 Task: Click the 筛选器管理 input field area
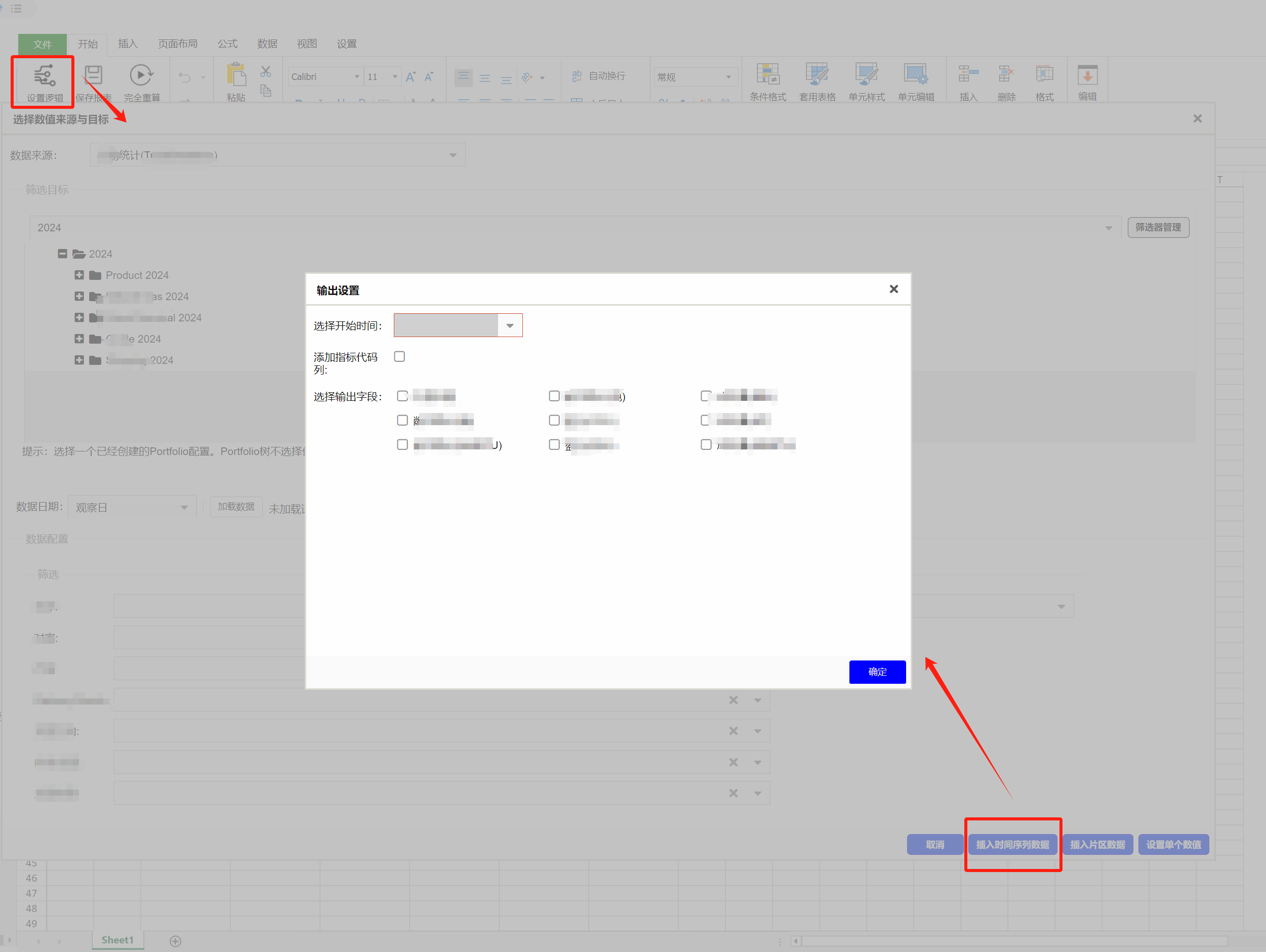(1160, 227)
